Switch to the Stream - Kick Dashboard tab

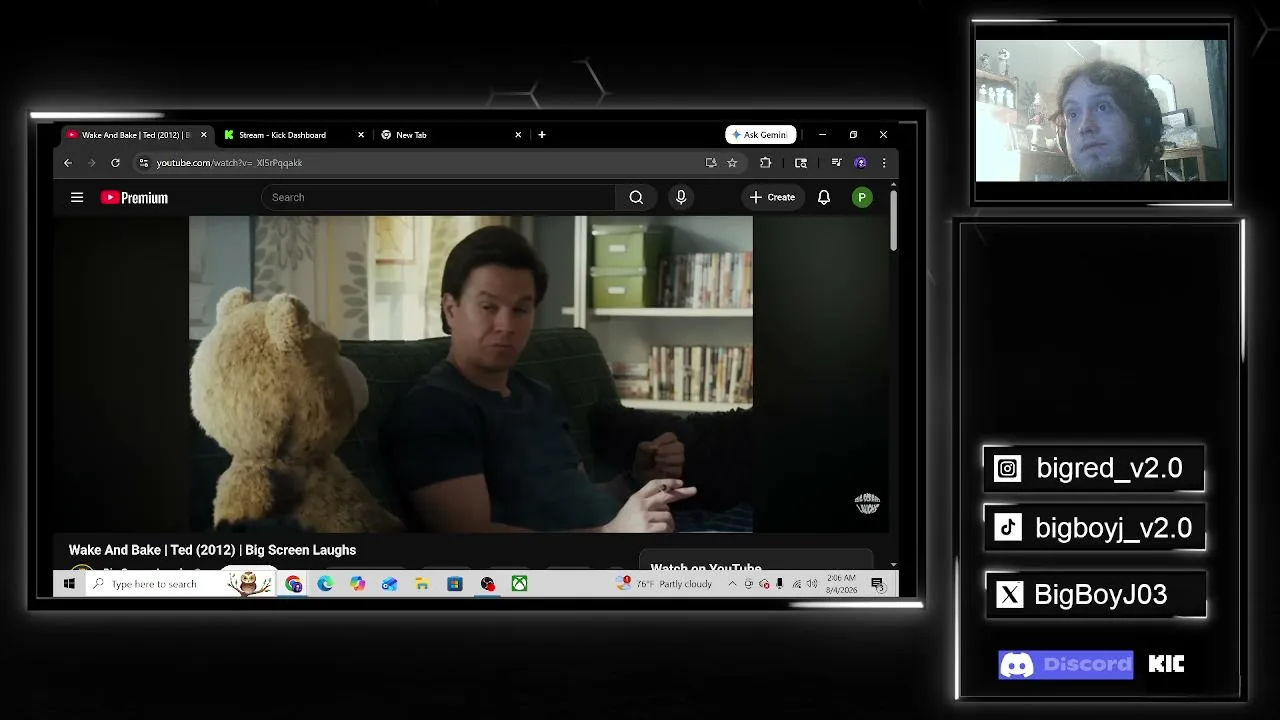(x=292, y=135)
